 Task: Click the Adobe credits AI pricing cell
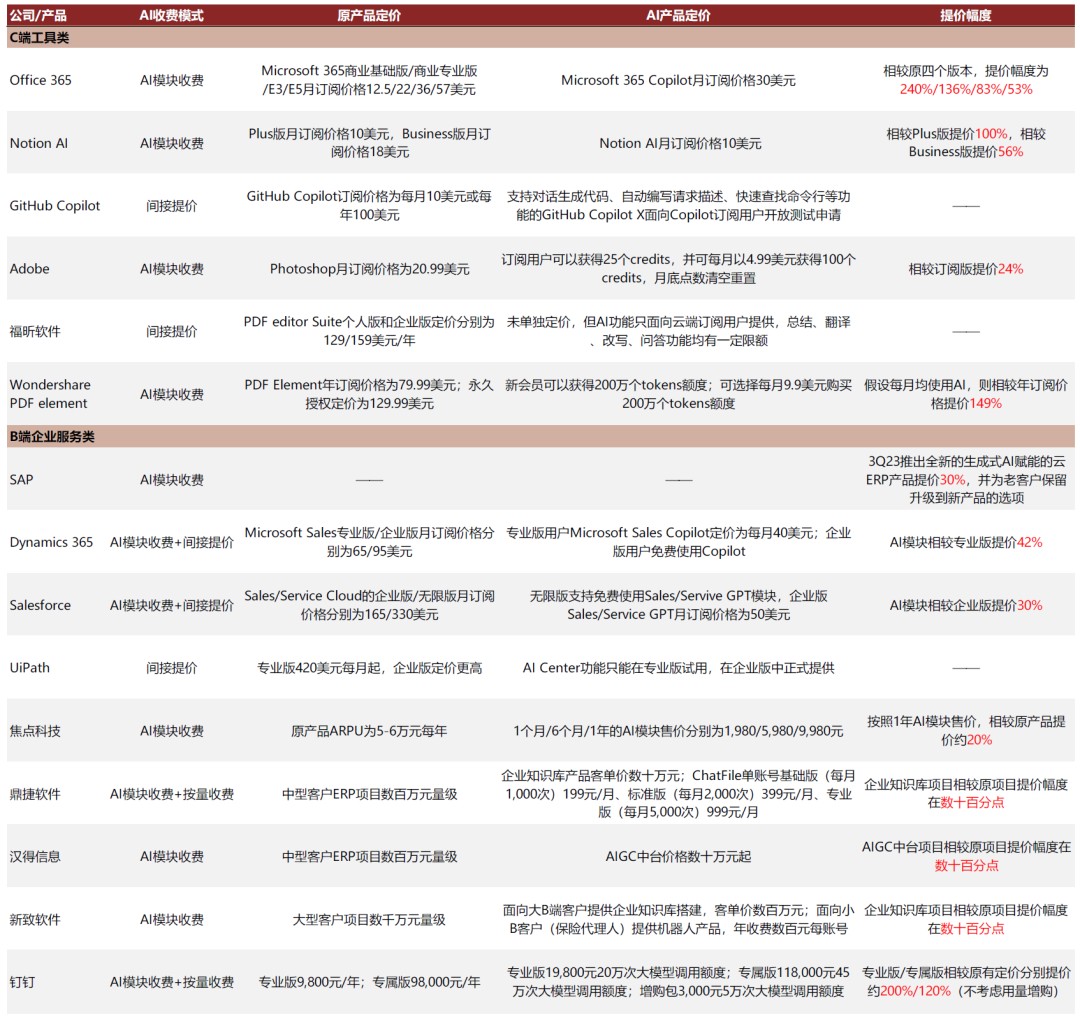pos(678,268)
